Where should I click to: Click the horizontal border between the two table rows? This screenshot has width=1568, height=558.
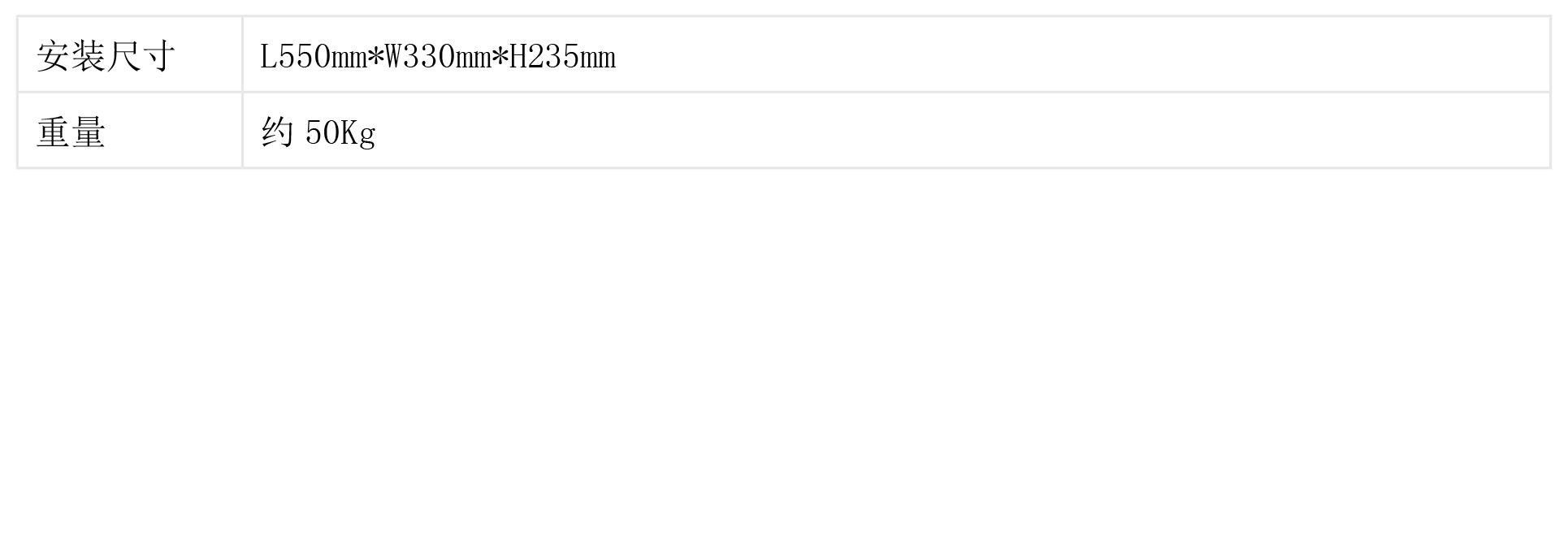click(x=784, y=92)
